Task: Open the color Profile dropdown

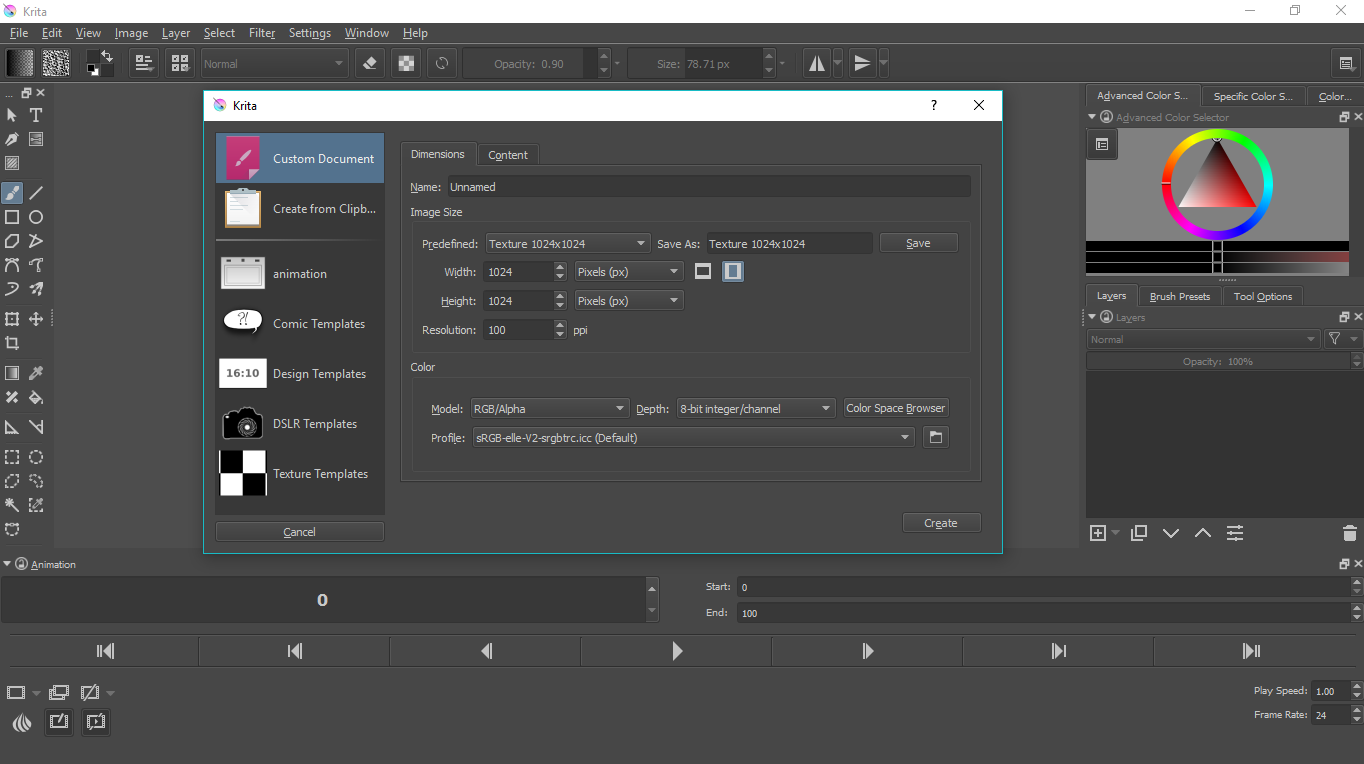Action: point(693,437)
